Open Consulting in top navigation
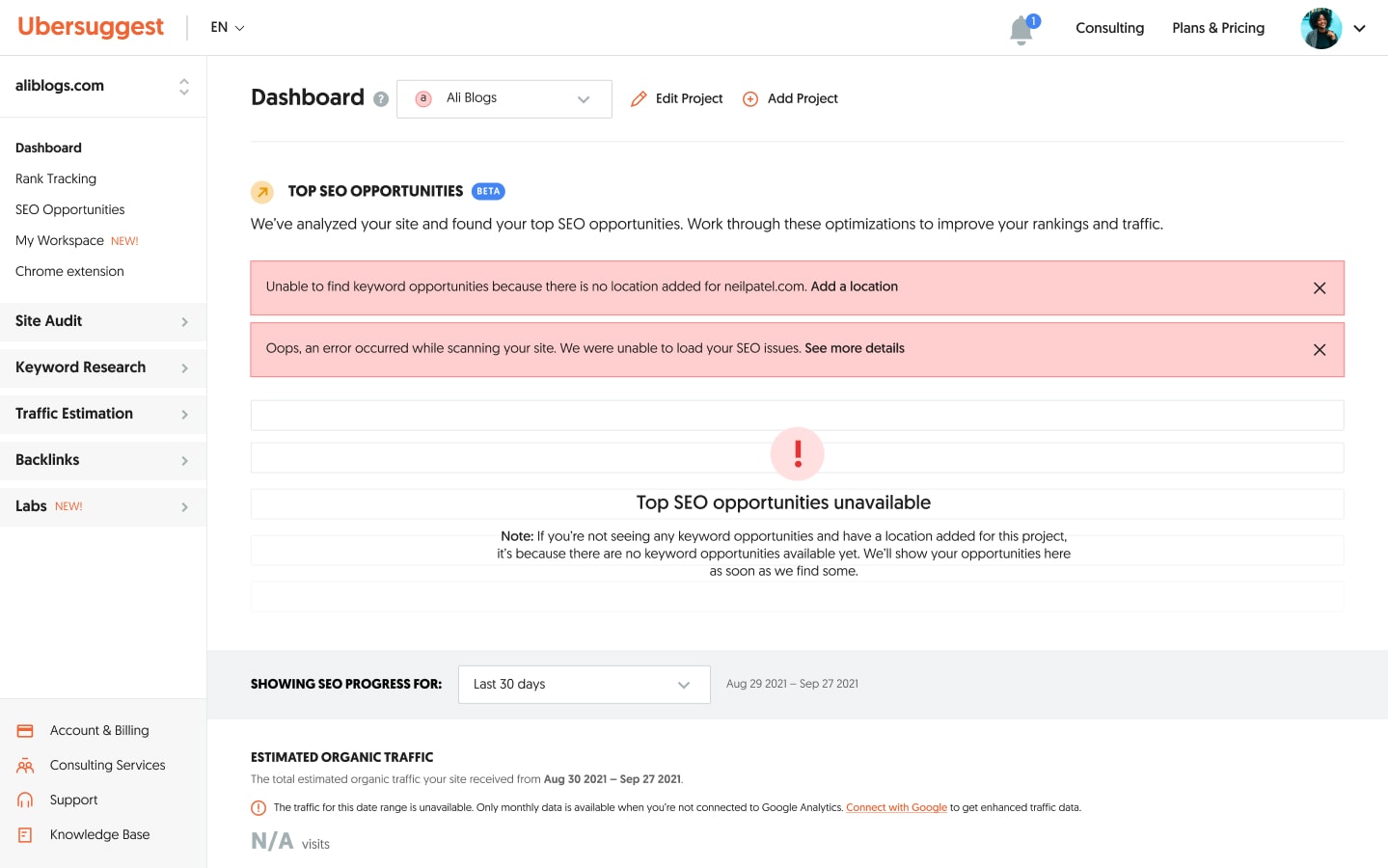 click(1109, 28)
